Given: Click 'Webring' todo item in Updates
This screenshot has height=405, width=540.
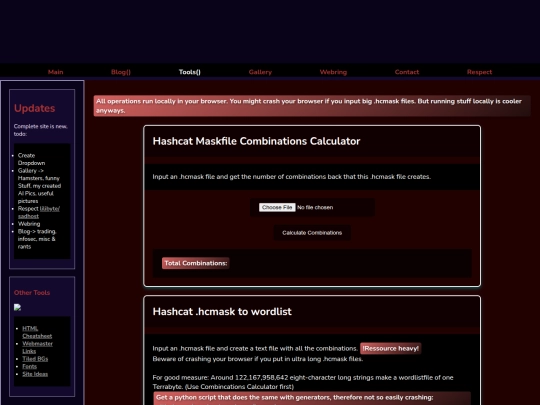Looking at the screenshot, I should [x=29, y=224].
